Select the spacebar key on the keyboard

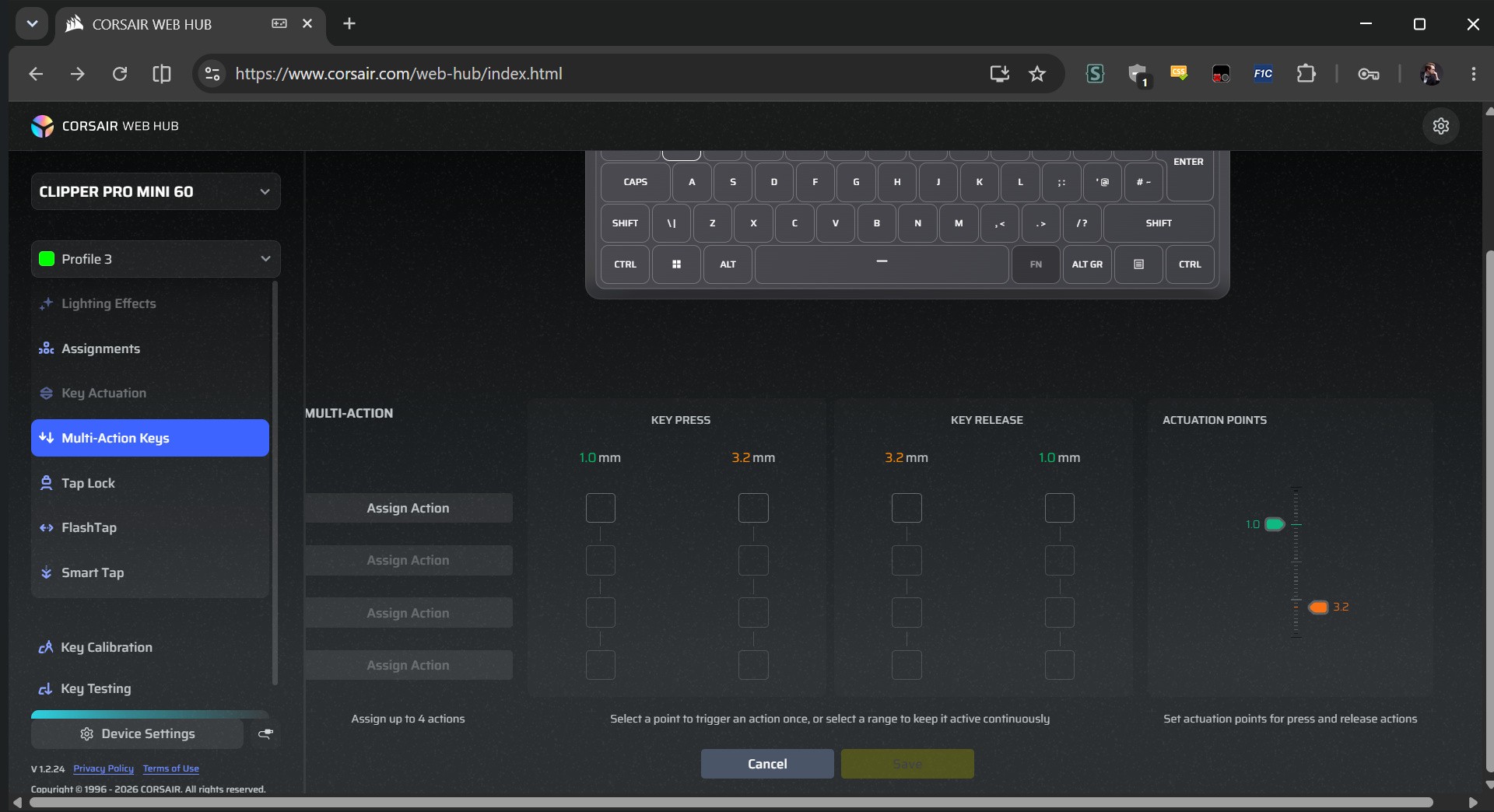[x=882, y=264]
